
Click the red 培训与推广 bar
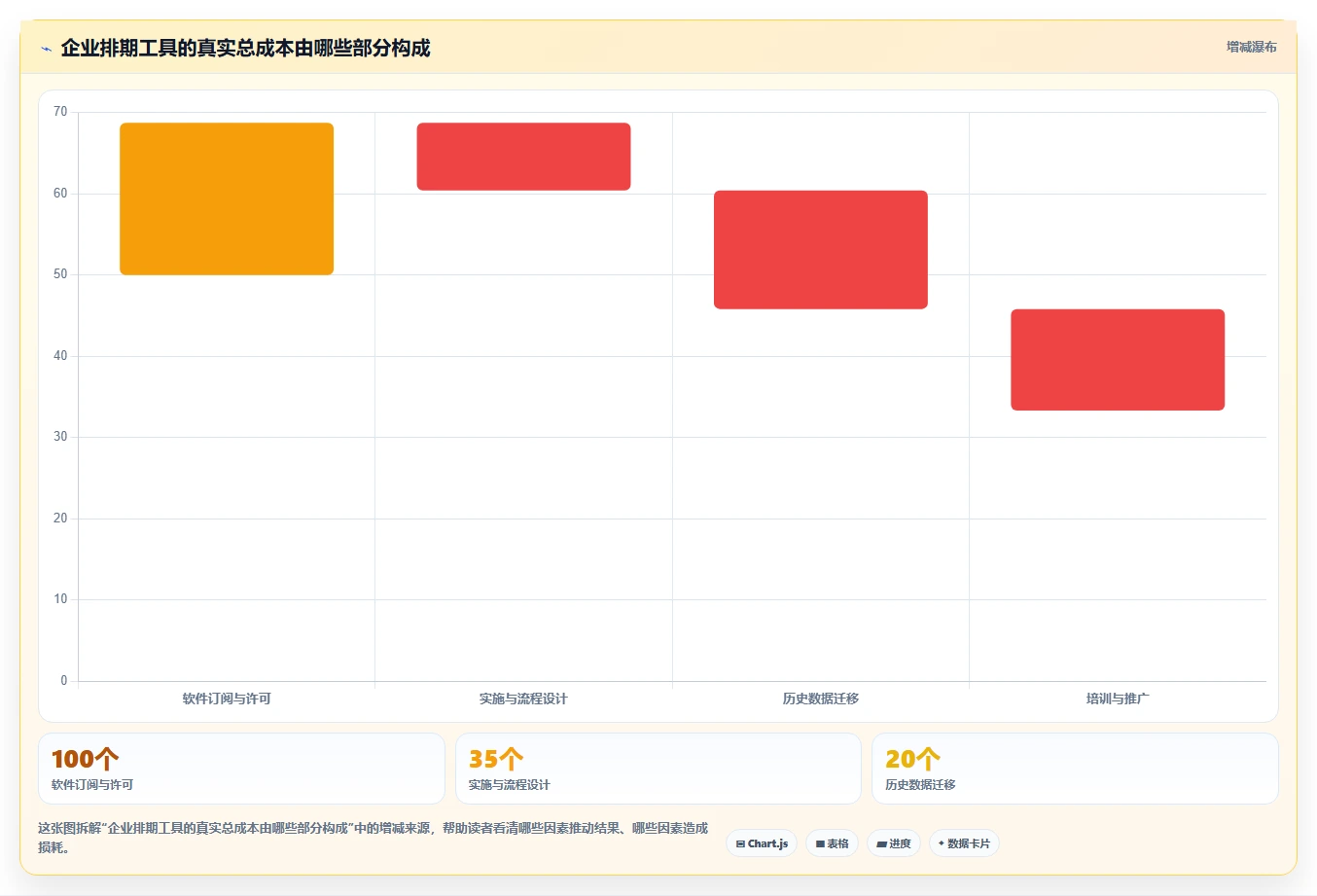click(x=1118, y=360)
